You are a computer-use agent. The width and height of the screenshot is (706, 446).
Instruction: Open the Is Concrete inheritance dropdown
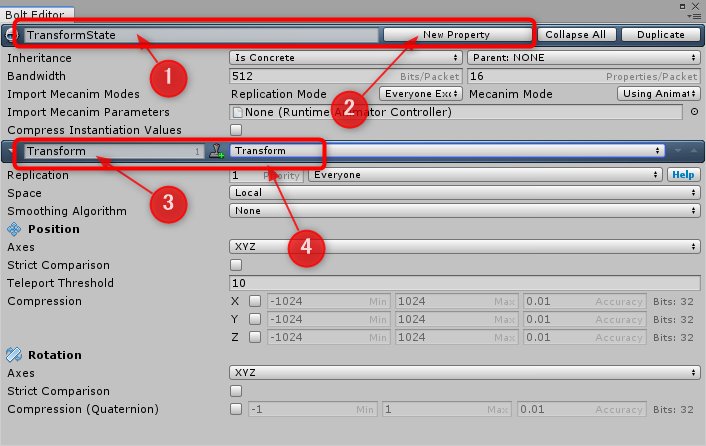click(346, 58)
